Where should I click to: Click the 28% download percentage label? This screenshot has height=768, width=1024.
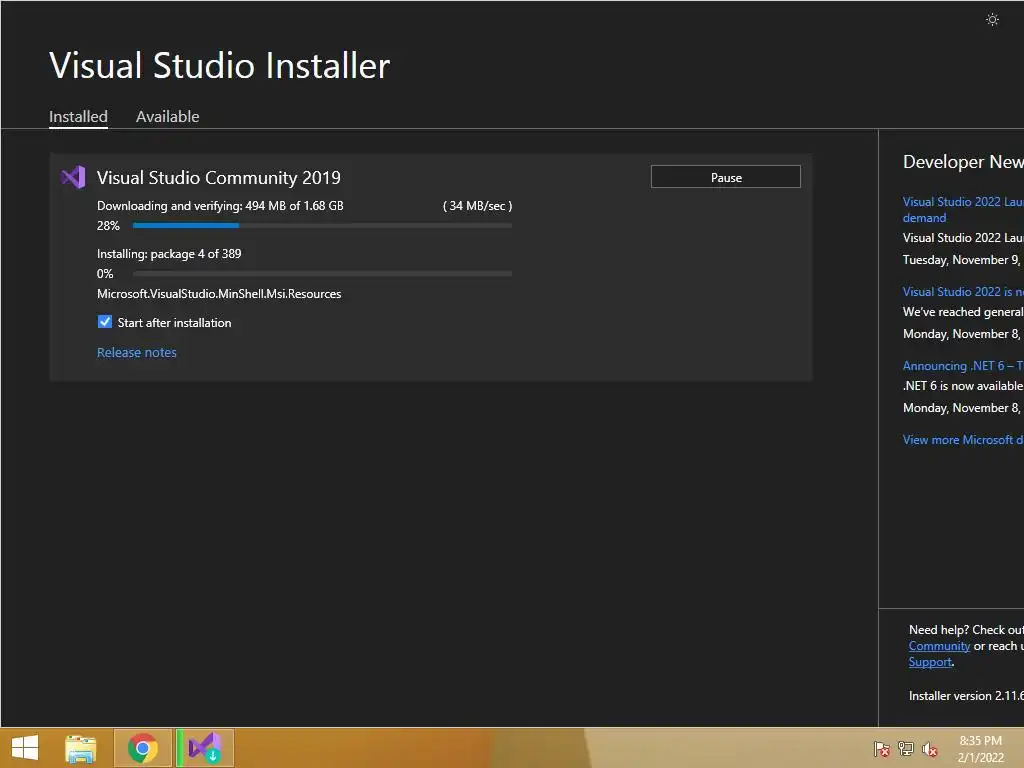pyautogui.click(x=108, y=225)
